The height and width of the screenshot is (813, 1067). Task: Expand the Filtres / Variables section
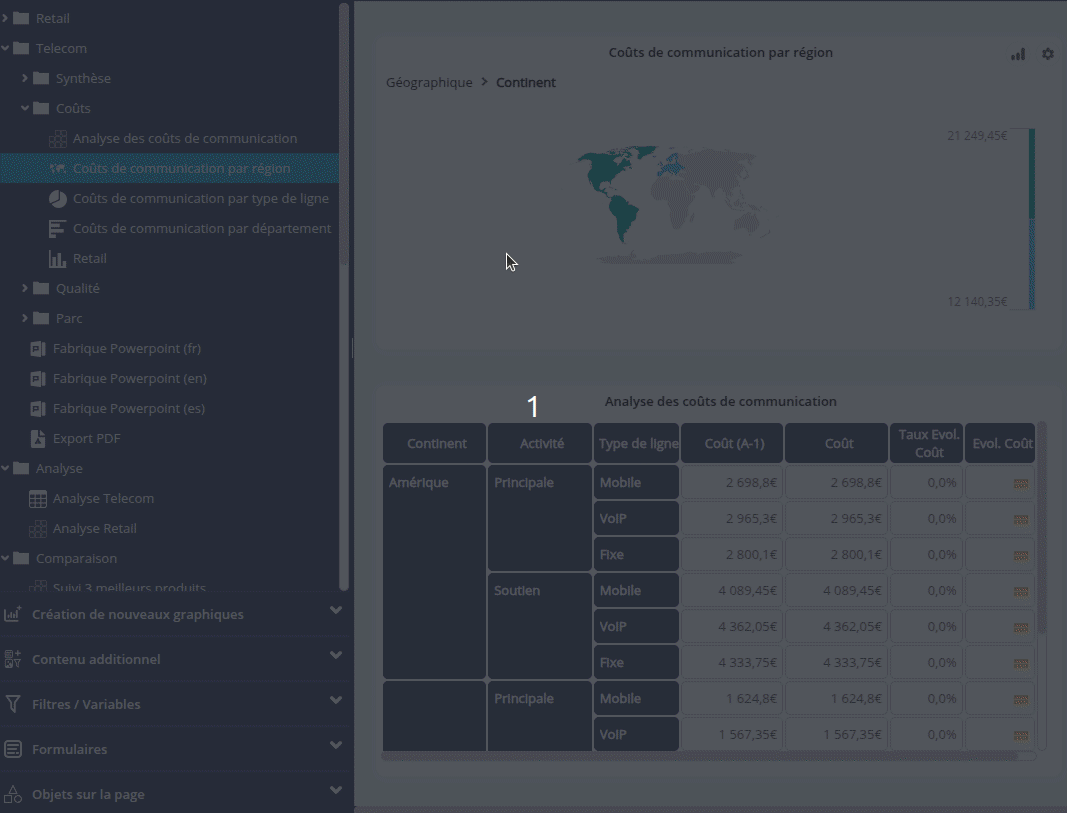pyautogui.click(x=336, y=701)
